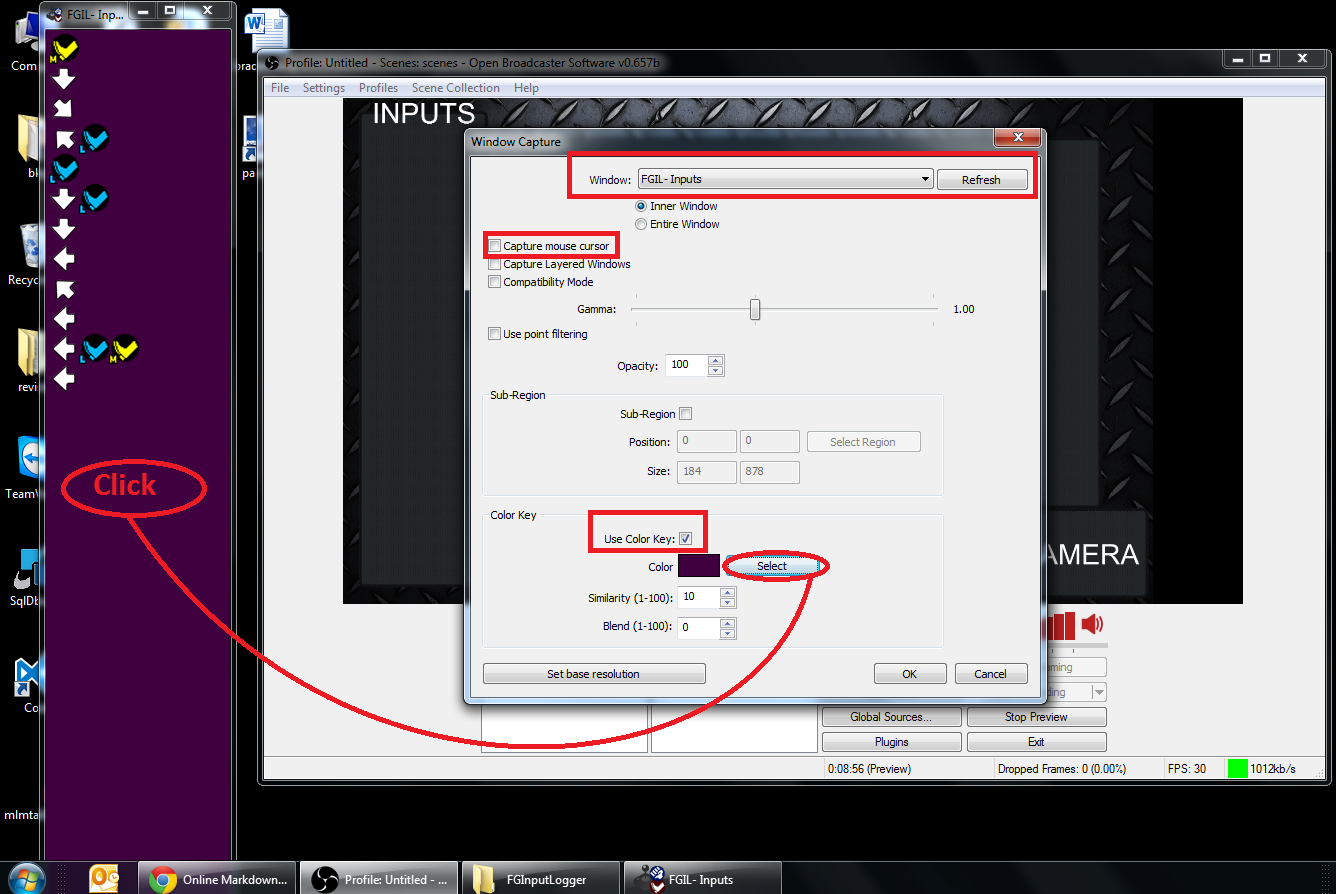
Task: Click '0:08:56 (Preview)' status text
Action: click(869, 769)
